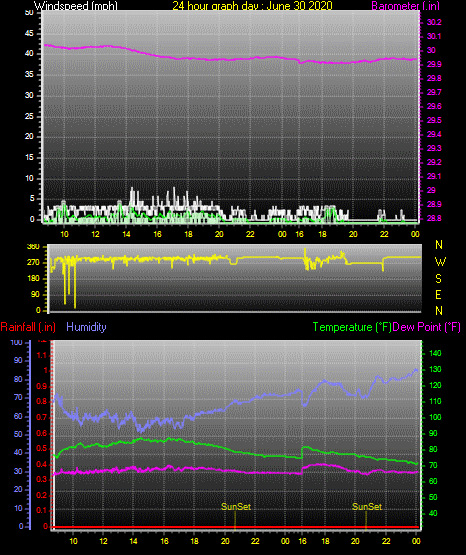This screenshot has height=555, width=466.
Task: Click barometer scale value 29.7
Action: point(434,92)
